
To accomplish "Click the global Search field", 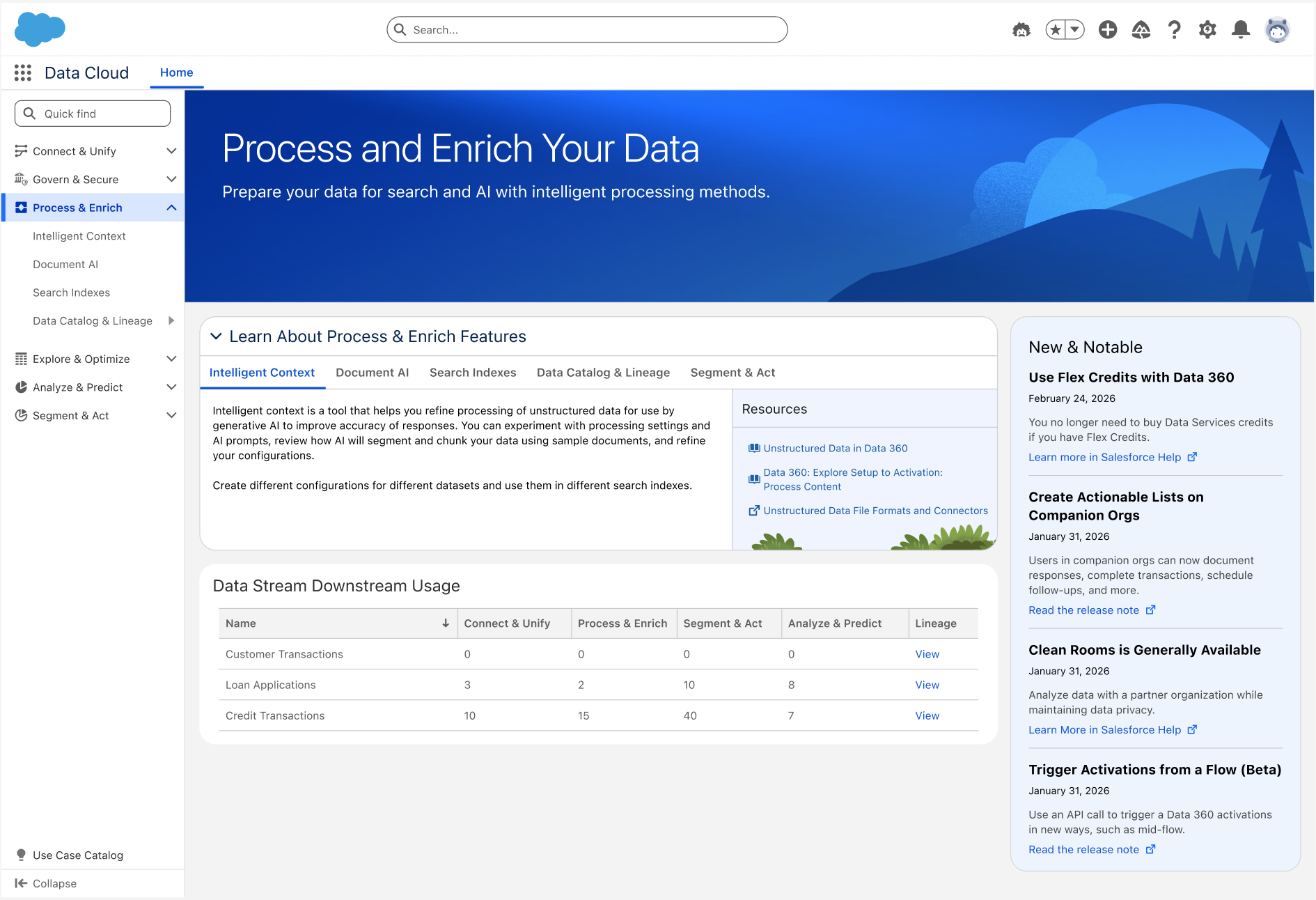I will (x=588, y=30).
